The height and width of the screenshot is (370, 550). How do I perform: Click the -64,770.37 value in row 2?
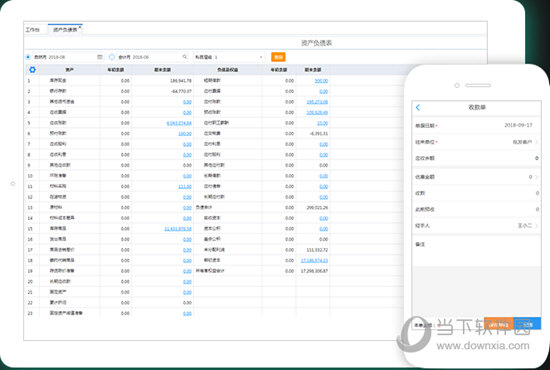click(x=181, y=91)
